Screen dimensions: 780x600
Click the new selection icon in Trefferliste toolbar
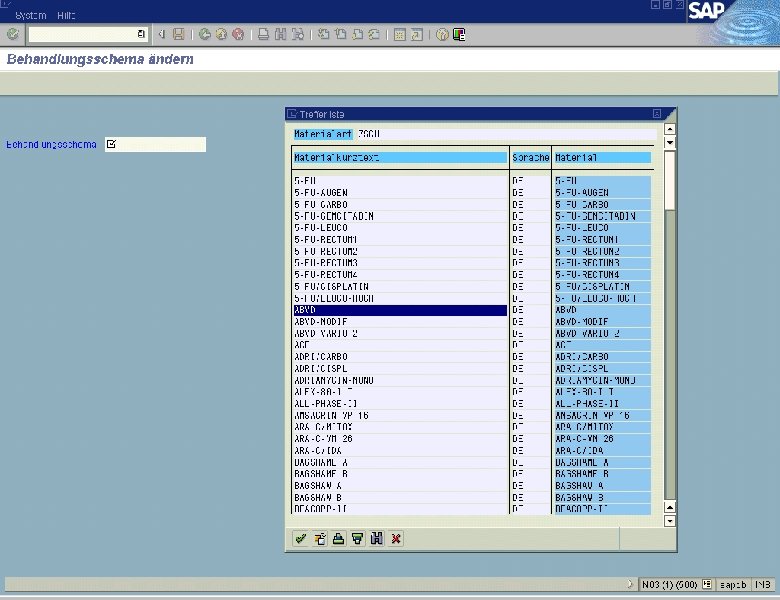(x=320, y=538)
